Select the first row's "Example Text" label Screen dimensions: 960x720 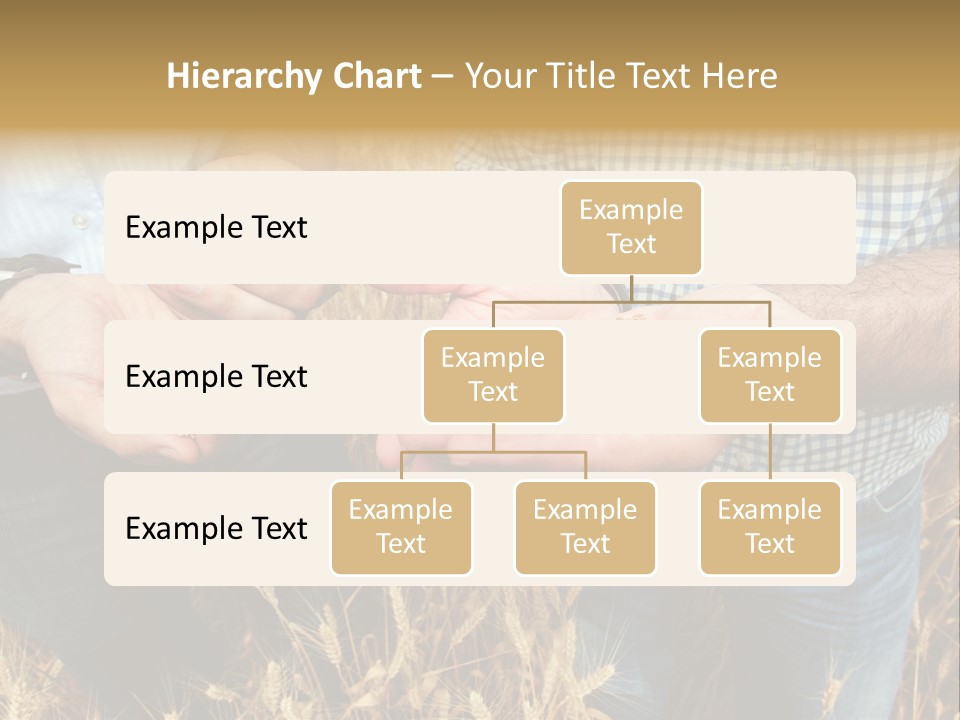pyautogui.click(x=216, y=227)
